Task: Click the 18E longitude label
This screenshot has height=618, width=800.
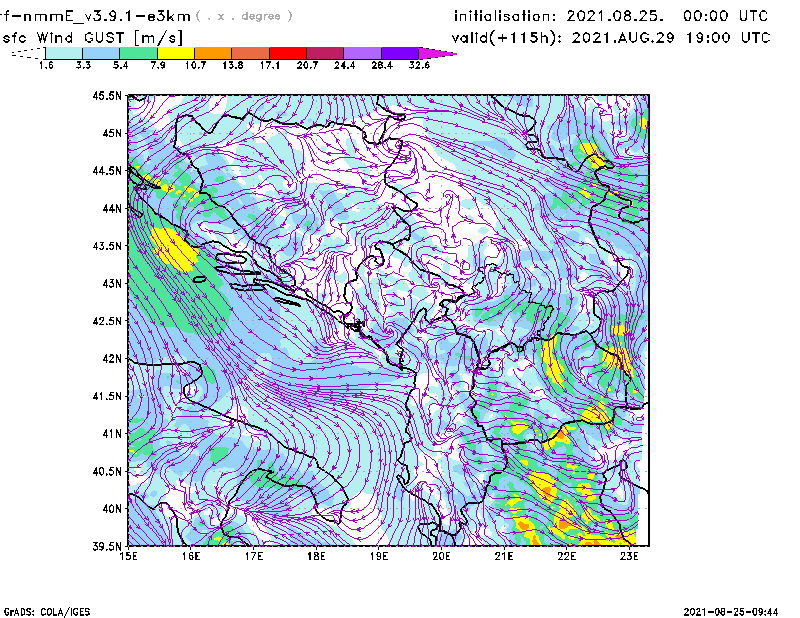Action: pyautogui.click(x=316, y=556)
